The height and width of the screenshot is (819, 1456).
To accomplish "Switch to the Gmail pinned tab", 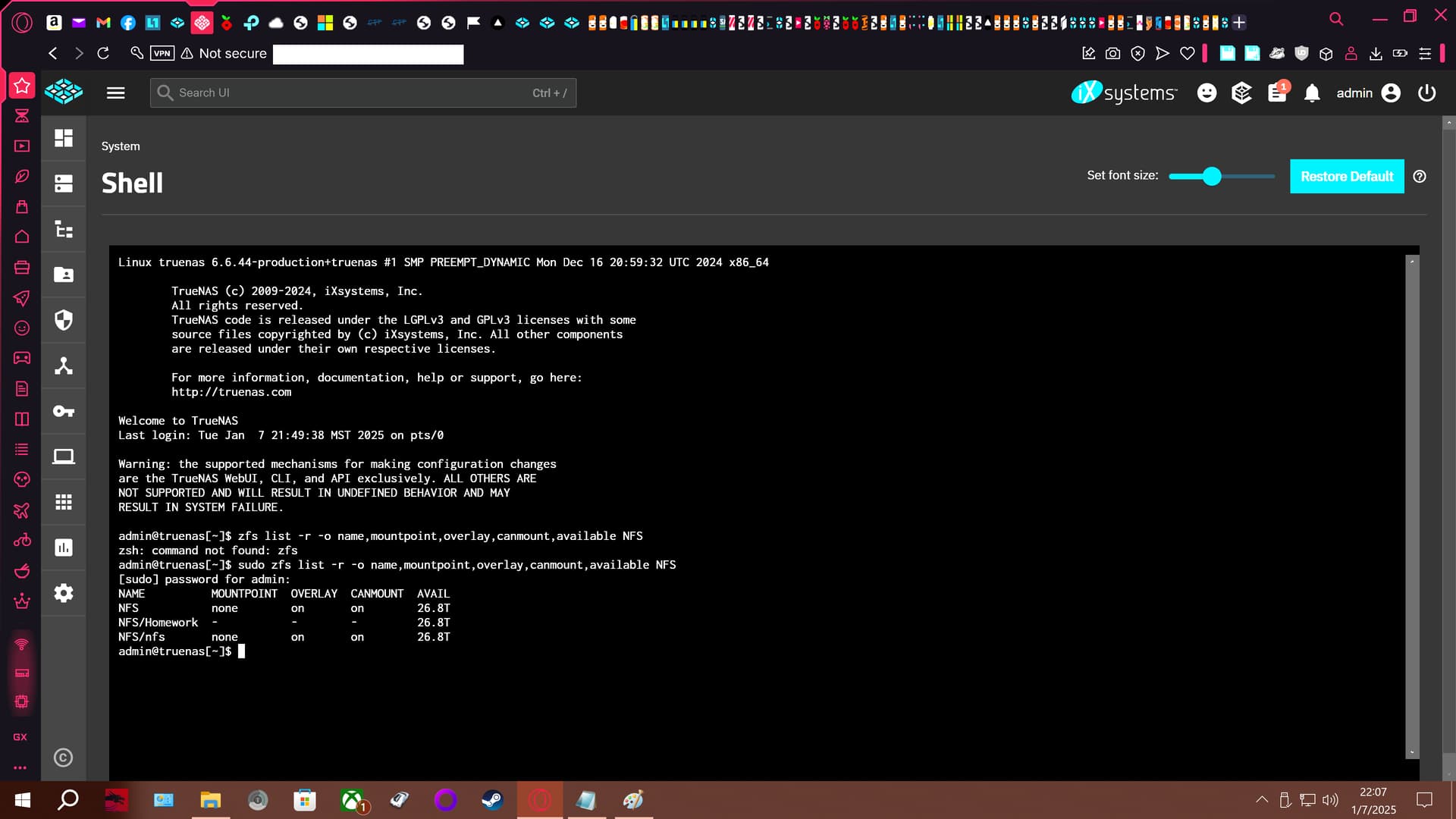I will pyautogui.click(x=103, y=23).
